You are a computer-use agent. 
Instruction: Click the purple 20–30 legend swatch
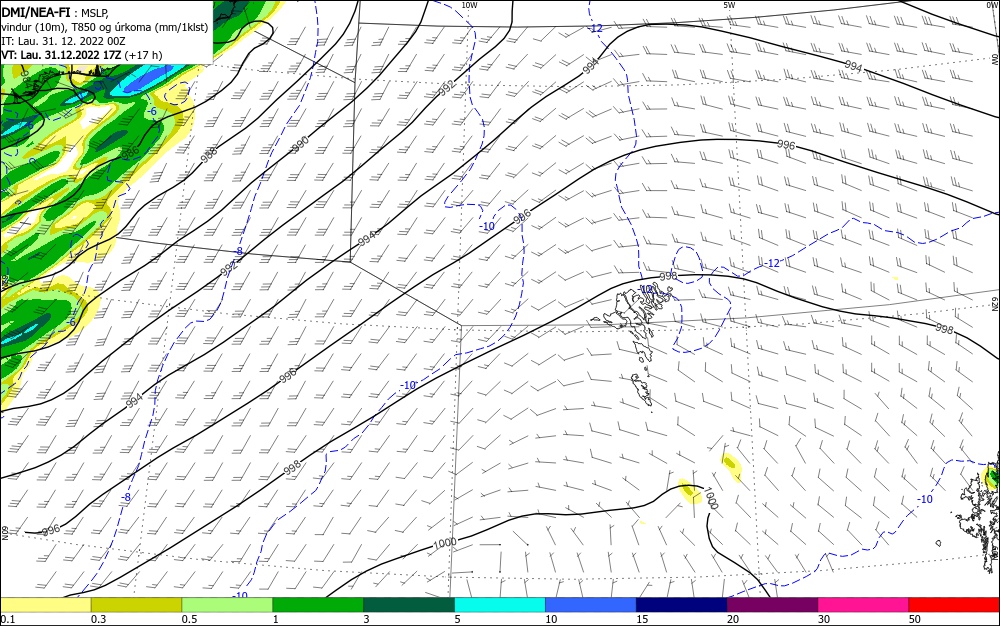pos(772,605)
